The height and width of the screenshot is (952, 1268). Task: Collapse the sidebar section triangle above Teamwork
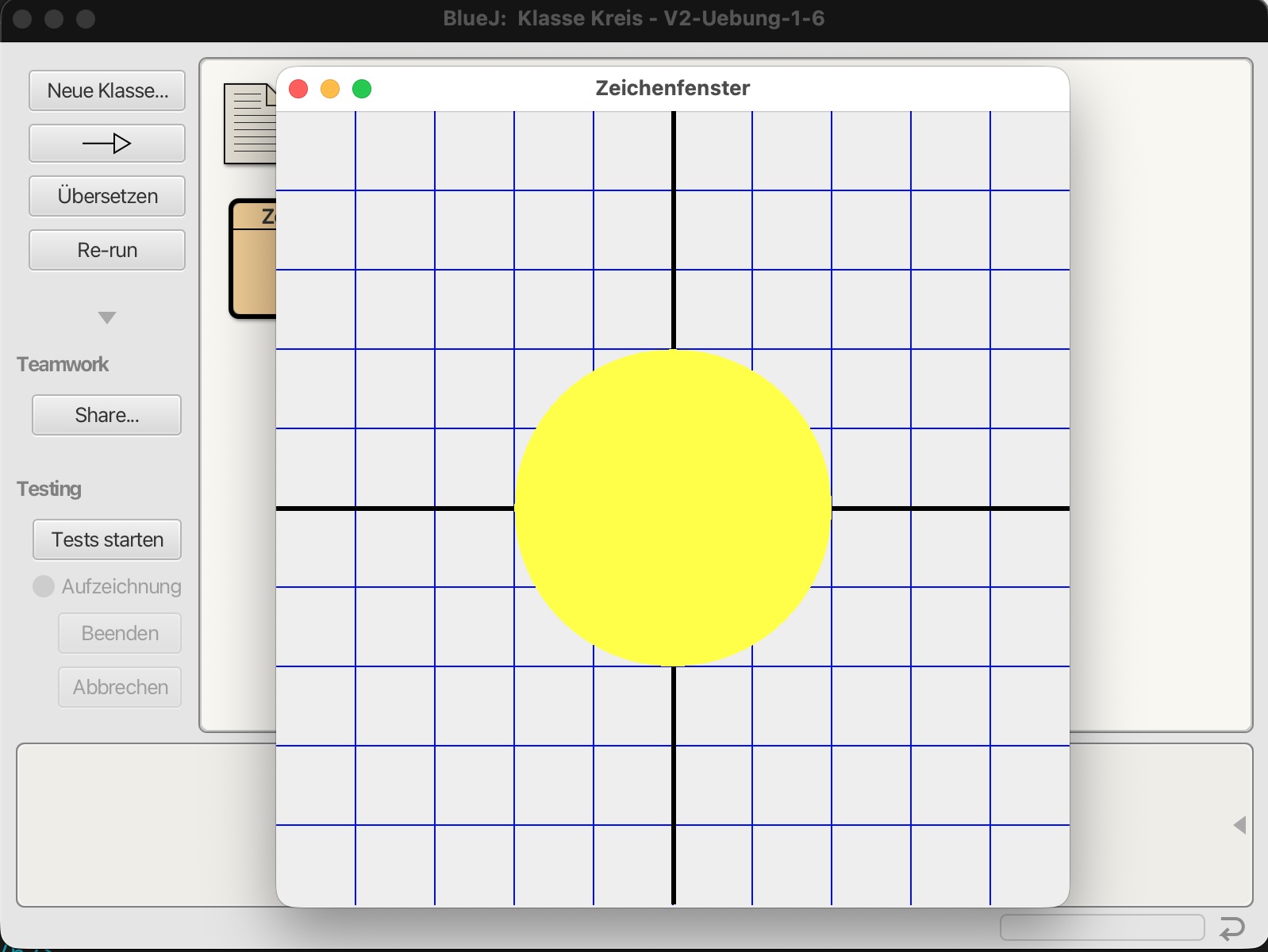tap(107, 317)
